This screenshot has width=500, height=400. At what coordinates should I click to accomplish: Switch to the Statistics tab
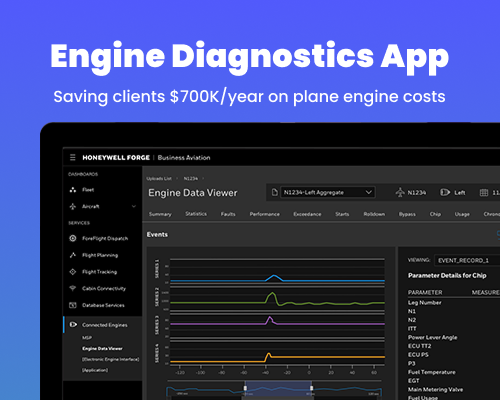[x=196, y=214]
